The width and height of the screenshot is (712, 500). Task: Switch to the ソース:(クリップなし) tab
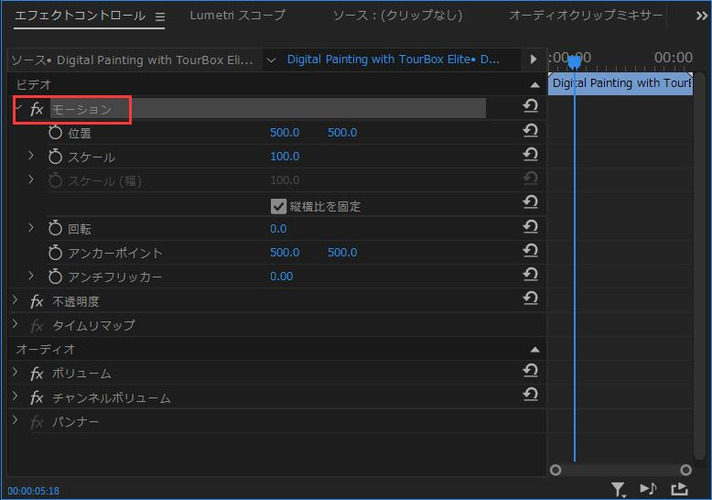(398, 15)
